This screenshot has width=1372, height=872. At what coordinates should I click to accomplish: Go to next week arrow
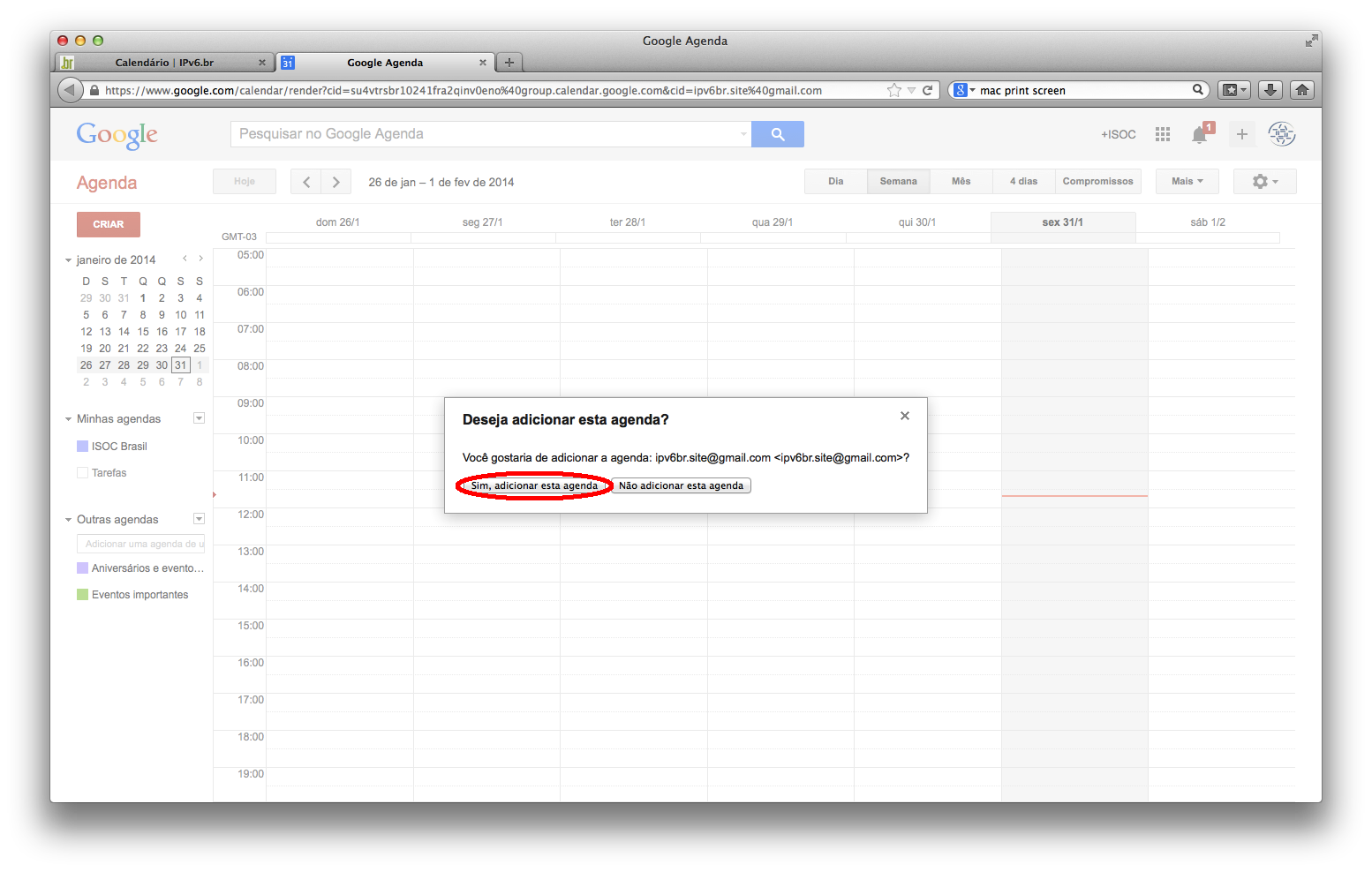pyautogui.click(x=336, y=182)
